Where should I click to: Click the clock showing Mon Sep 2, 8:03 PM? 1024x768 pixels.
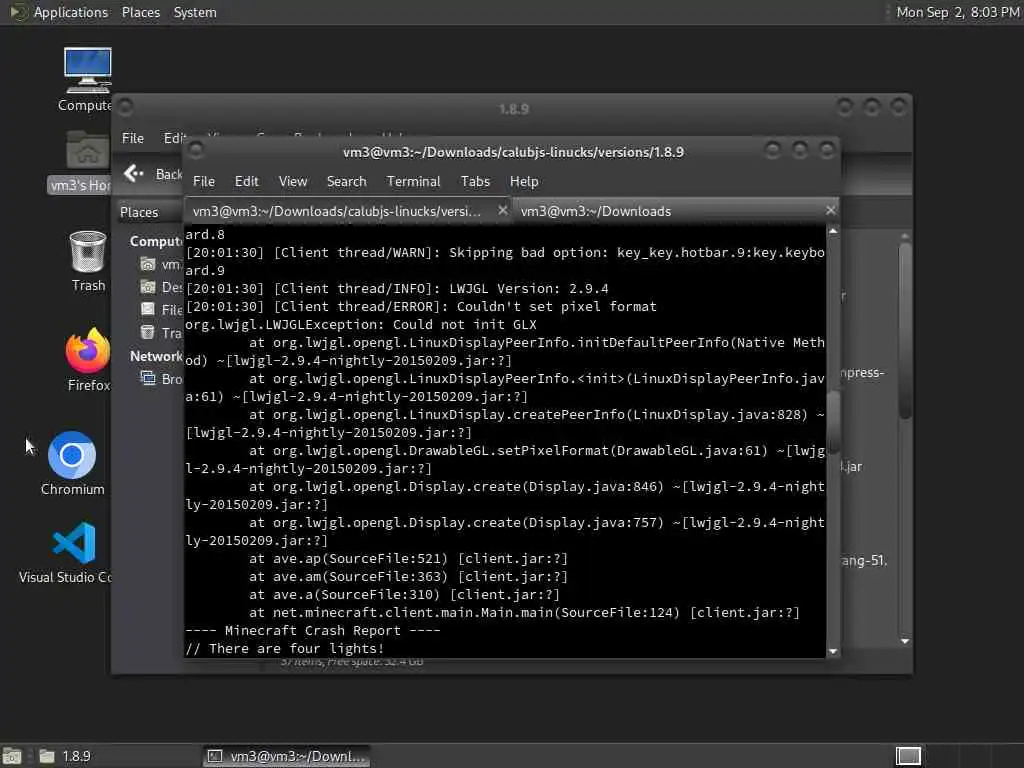pyautogui.click(x=957, y=12)
